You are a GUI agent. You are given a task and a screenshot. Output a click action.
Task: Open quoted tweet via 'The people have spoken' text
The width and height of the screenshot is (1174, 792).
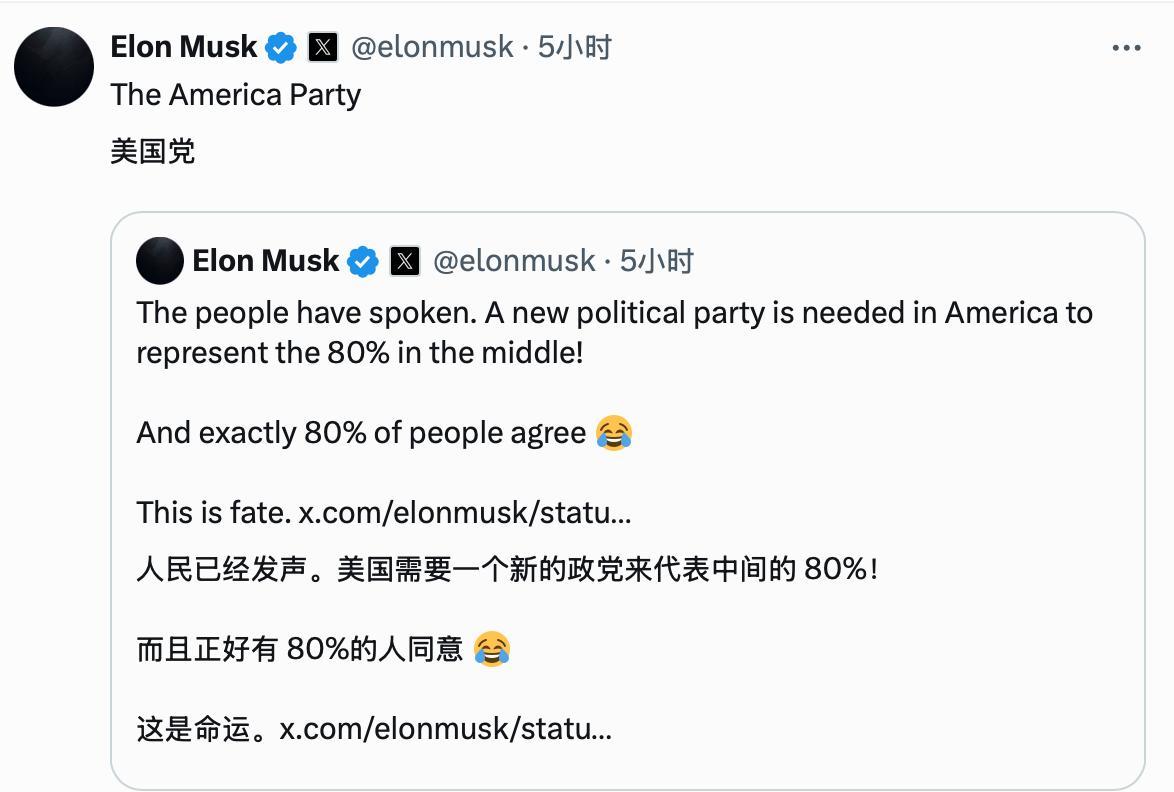click(x=306, y=313)
